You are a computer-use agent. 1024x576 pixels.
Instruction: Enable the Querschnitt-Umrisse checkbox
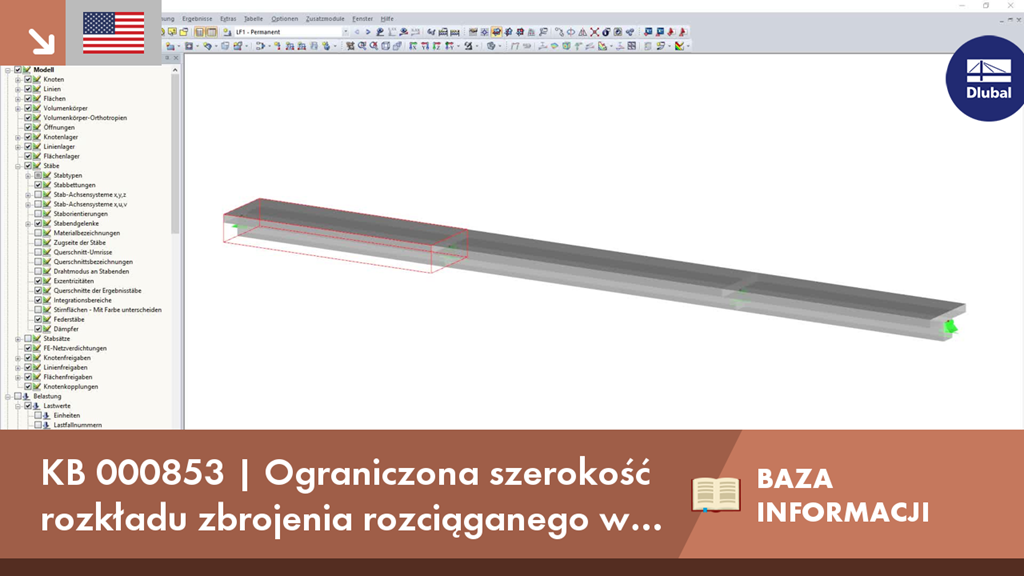coord(38,252)
